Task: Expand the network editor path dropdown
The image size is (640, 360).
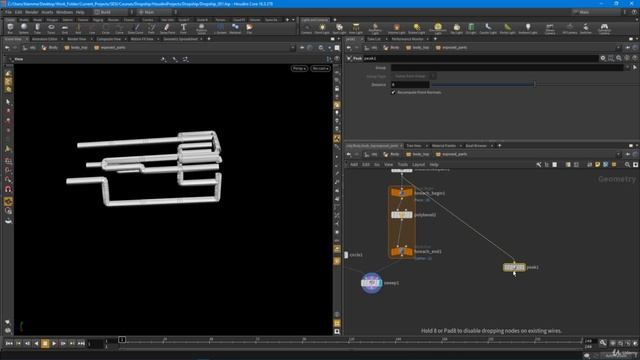Action: 618,154
